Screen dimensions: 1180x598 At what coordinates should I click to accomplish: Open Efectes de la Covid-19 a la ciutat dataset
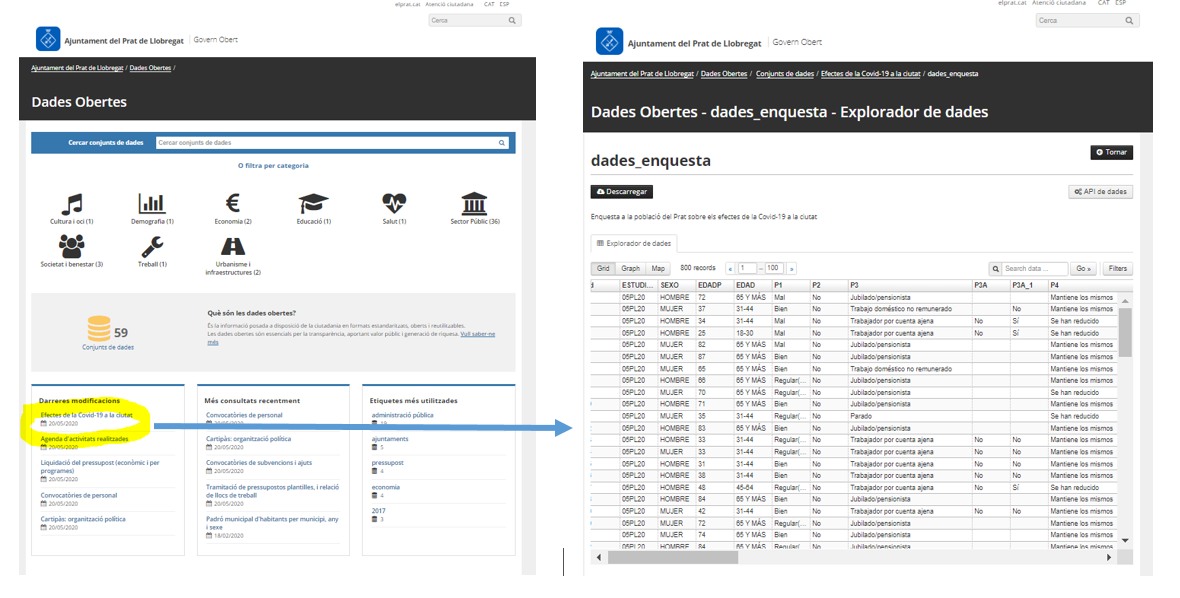click(x=86, y=414)
